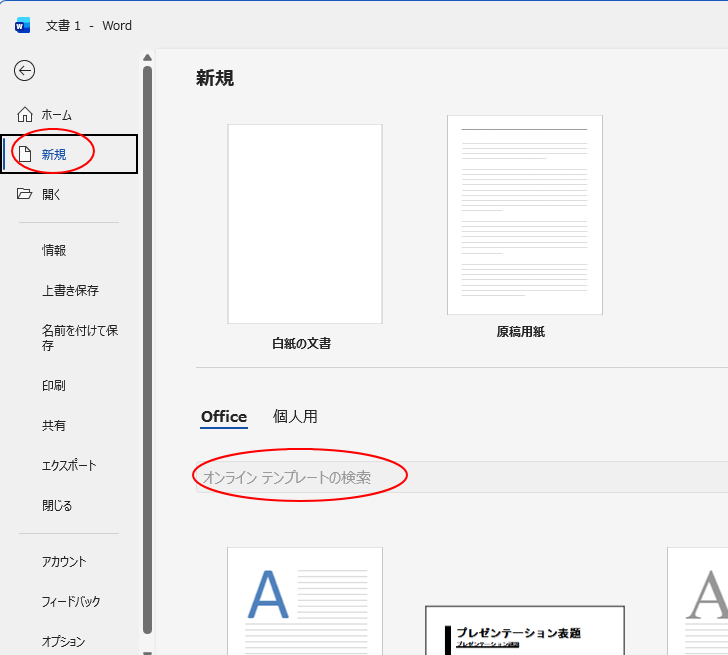Switch to the Office templates tab

pyautogui.click(x=224, y=416)
